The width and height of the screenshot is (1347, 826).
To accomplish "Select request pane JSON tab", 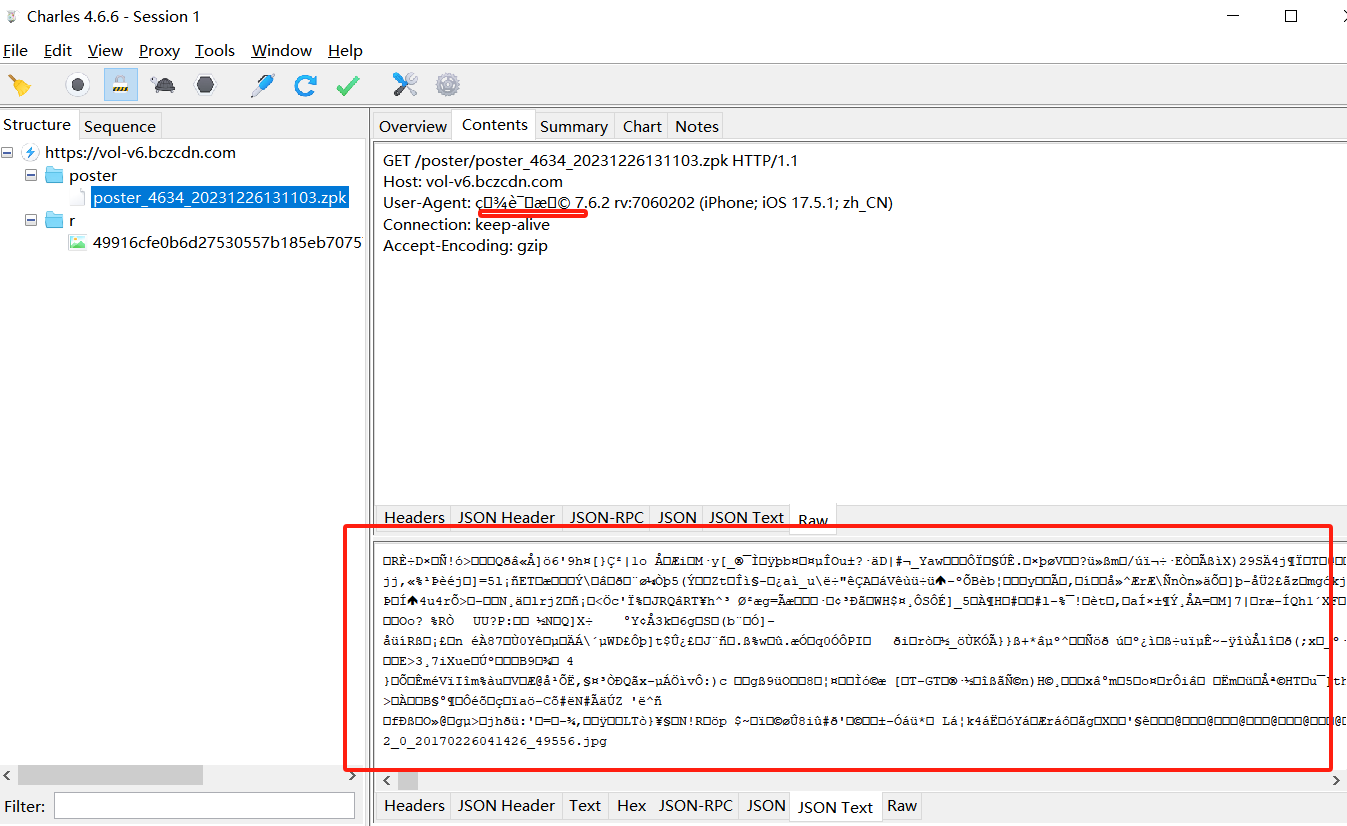I will [677, 517].
